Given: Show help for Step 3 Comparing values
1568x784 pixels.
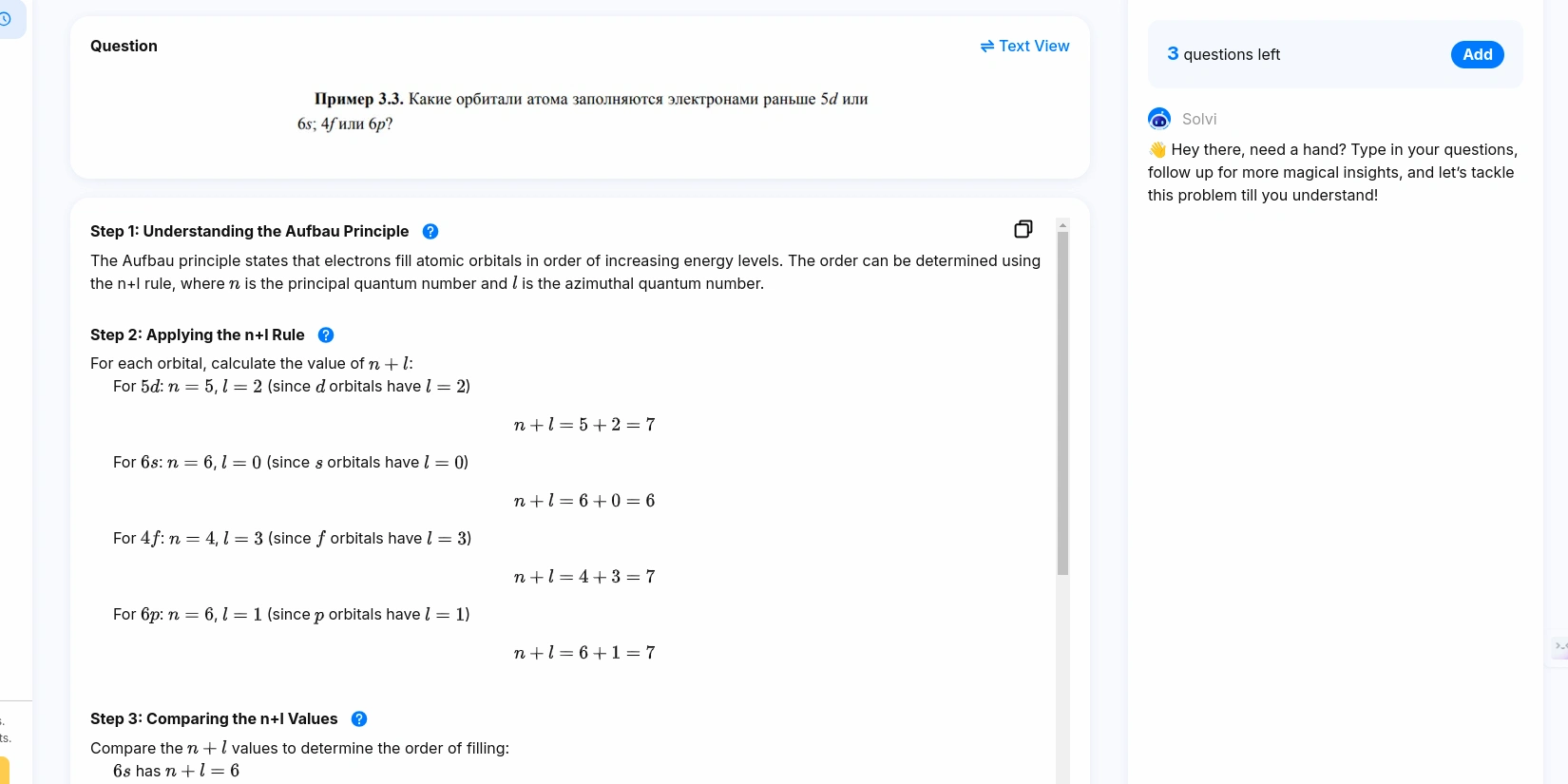Looking at the screenshot, I should (359, 719).
